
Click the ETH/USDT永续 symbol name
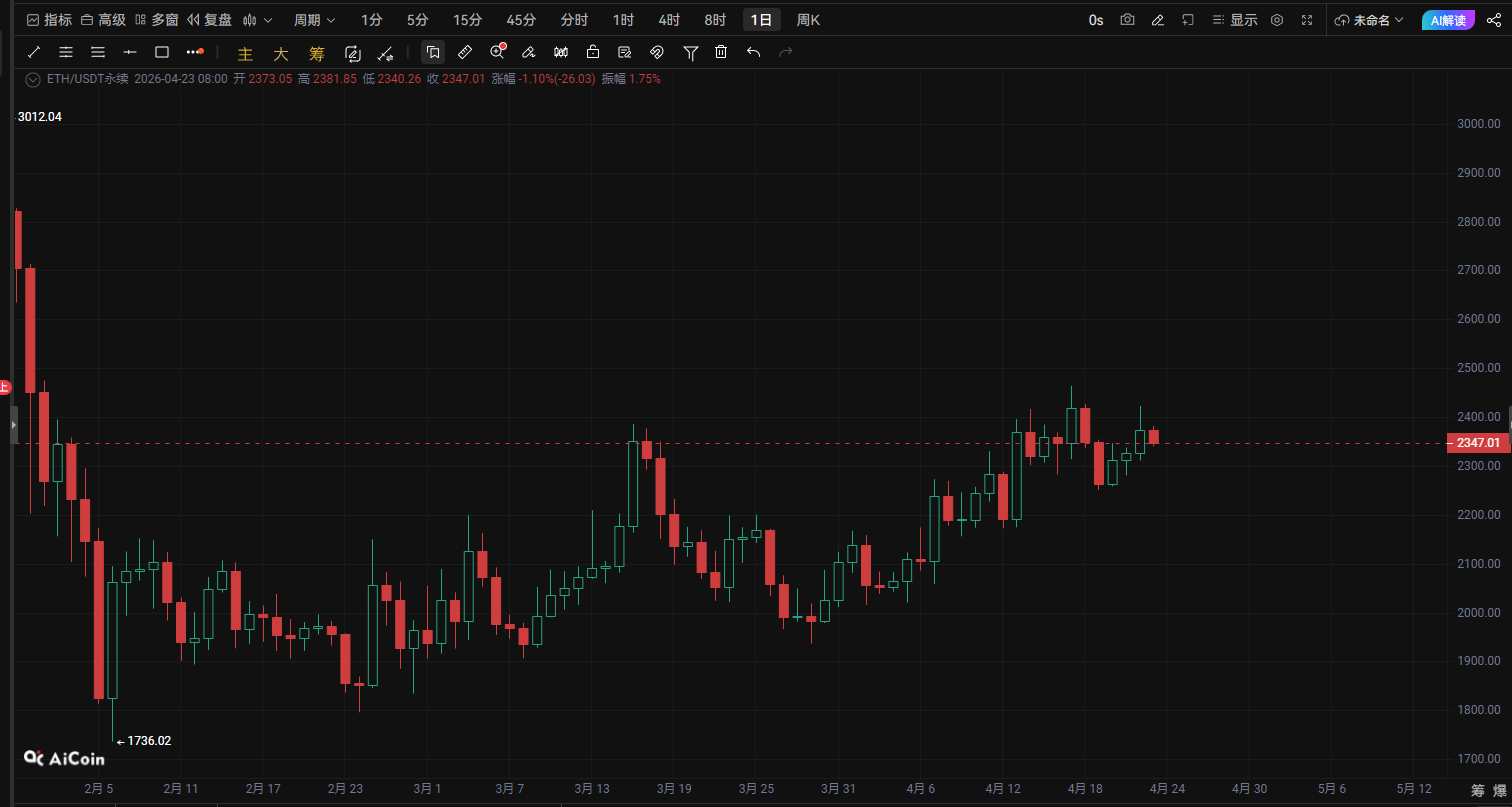tap(87, 79)
